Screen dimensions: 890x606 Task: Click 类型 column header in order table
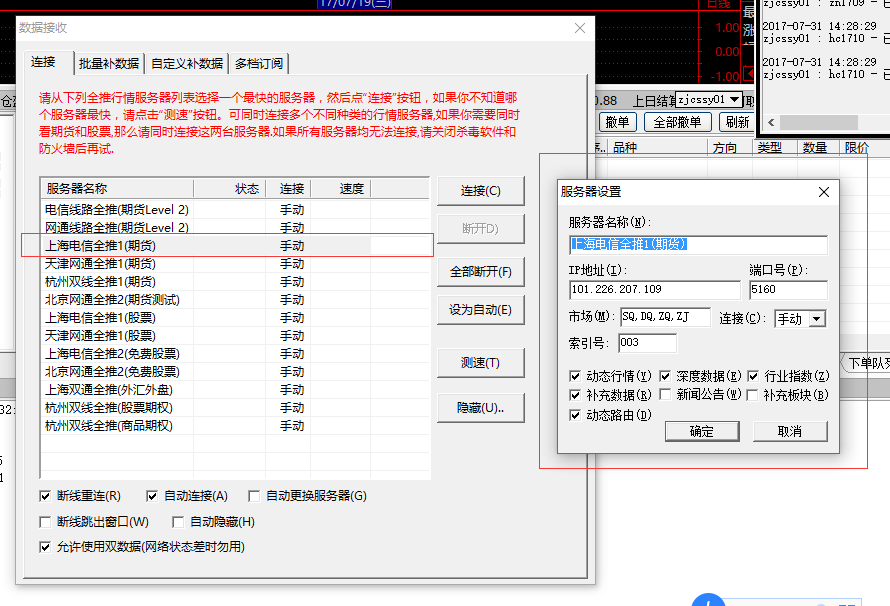775,148
